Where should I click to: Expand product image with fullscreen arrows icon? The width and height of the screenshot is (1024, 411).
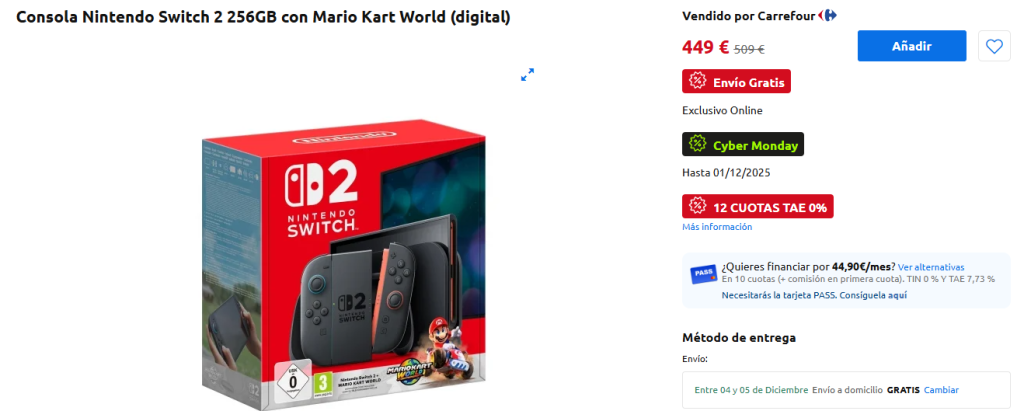pos(527,74)
